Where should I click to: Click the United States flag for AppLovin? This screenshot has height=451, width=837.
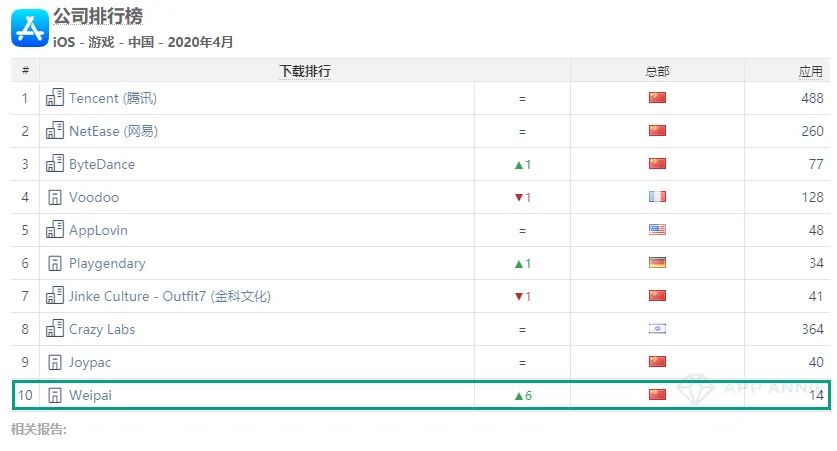coord(657,230)
